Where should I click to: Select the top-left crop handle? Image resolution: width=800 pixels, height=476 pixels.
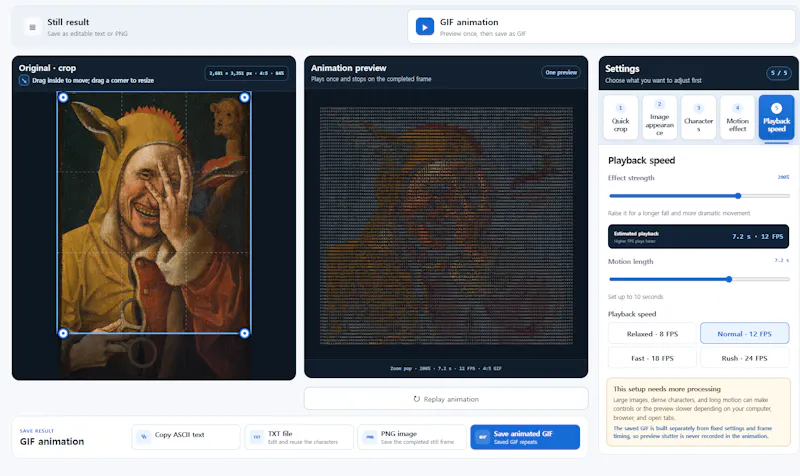click(x=63, y=97)
